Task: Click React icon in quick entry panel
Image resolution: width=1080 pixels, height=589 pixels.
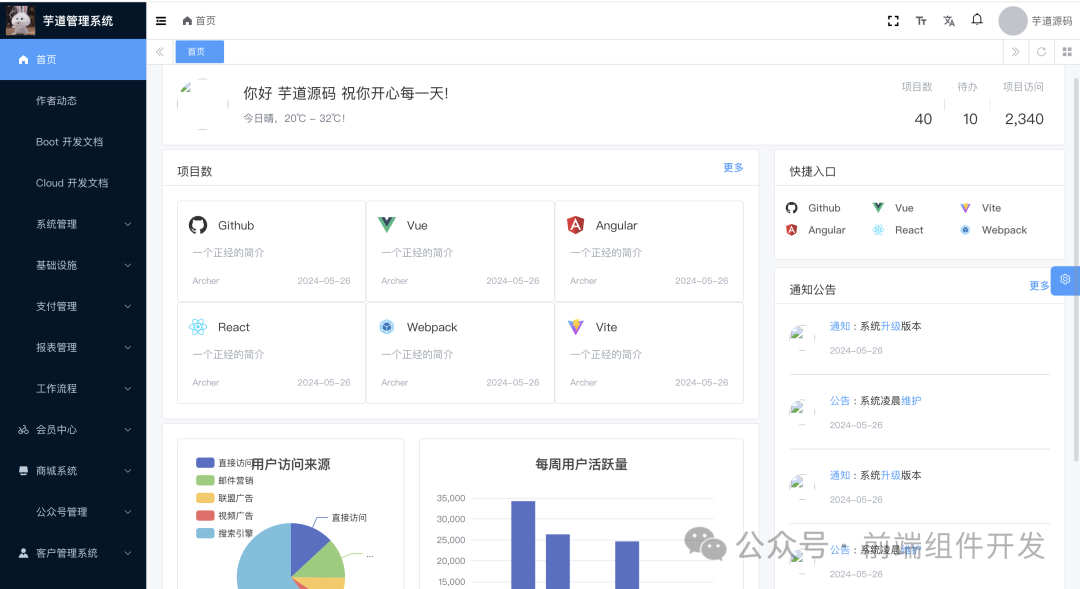Action: point(878,230)
